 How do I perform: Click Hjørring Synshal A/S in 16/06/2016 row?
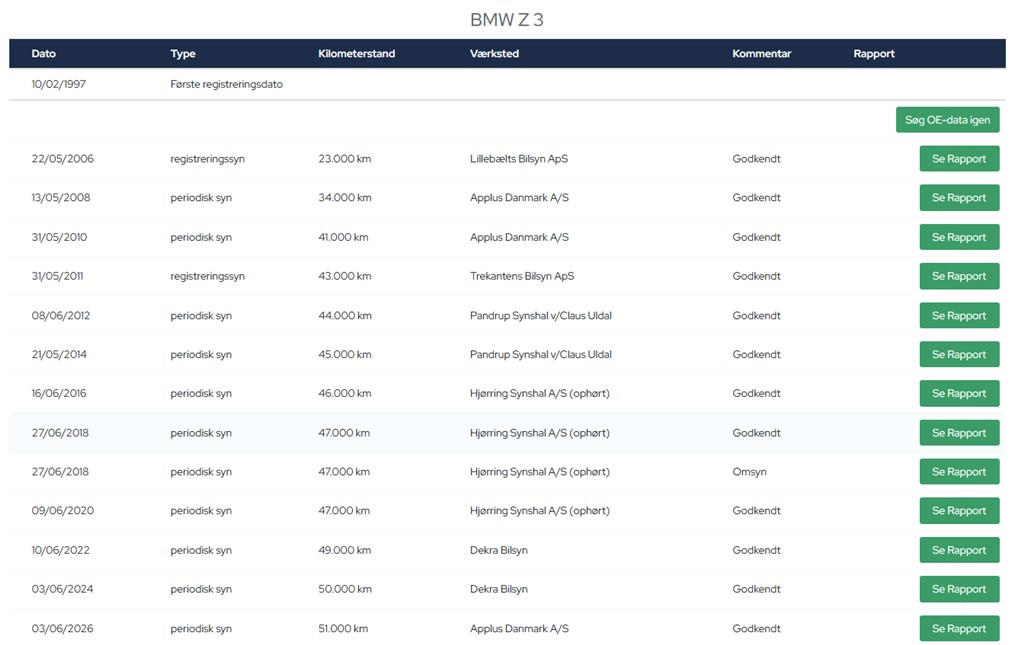click(539, 394)
